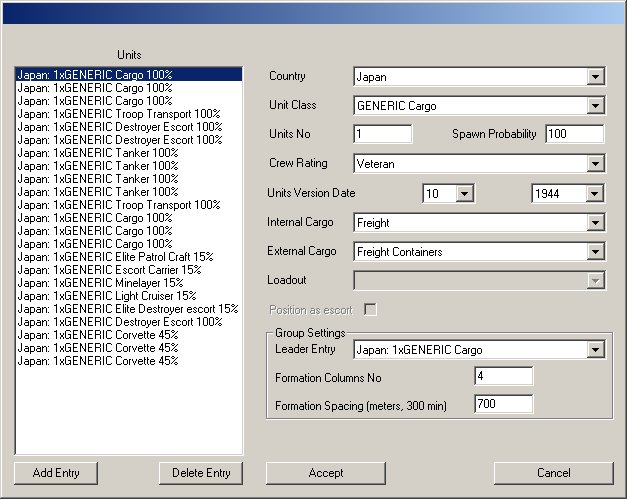Viewport: 627px width, 499px height.
Task: Expand the Crew Rating dropdown showing Veteran
Action: (479, 164)
